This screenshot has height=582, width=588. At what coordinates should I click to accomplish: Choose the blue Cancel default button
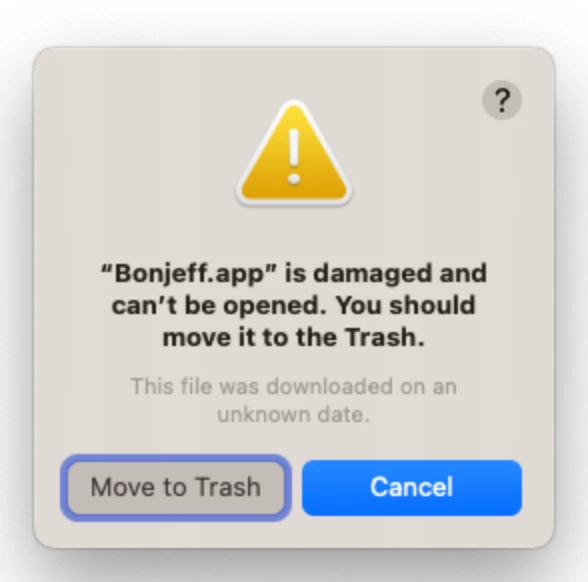point(412,488)
